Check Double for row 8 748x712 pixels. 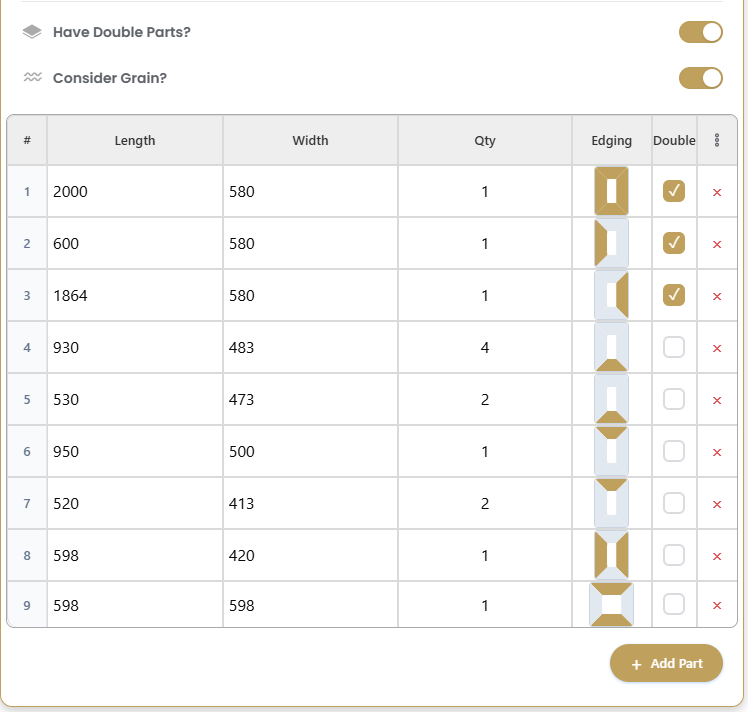click(x=674, y=555)
